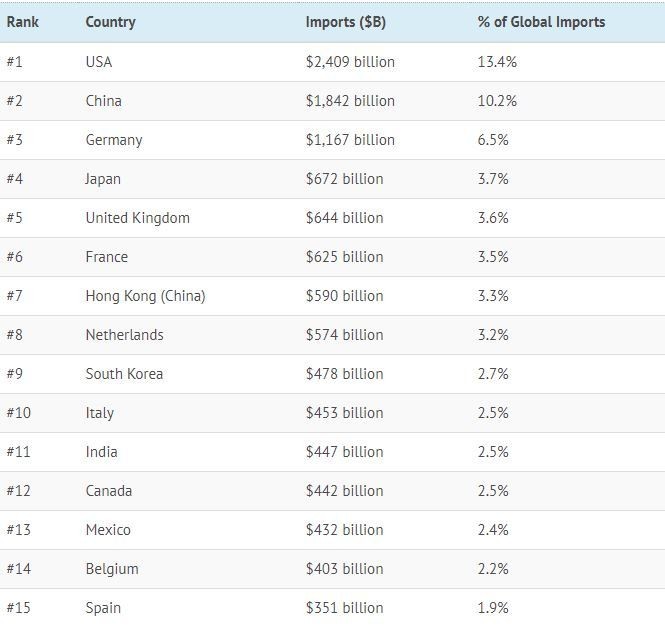Click rank #9 cell

15,374
